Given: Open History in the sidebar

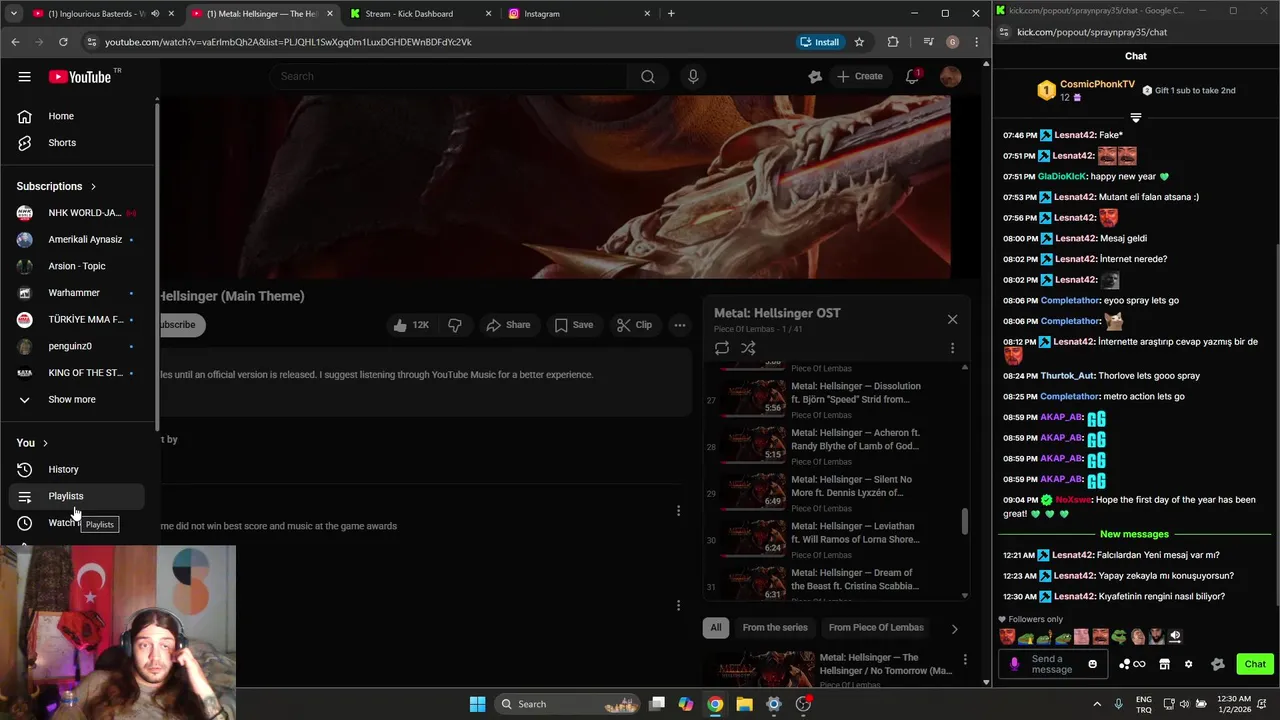Looking at the screenshot, I should [x=77, y=469].
